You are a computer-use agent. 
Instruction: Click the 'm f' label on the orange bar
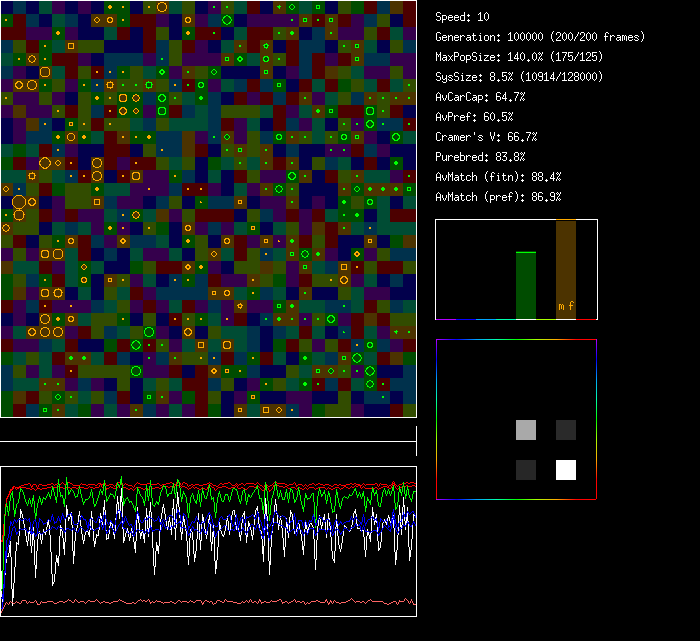tap(566, 307)
